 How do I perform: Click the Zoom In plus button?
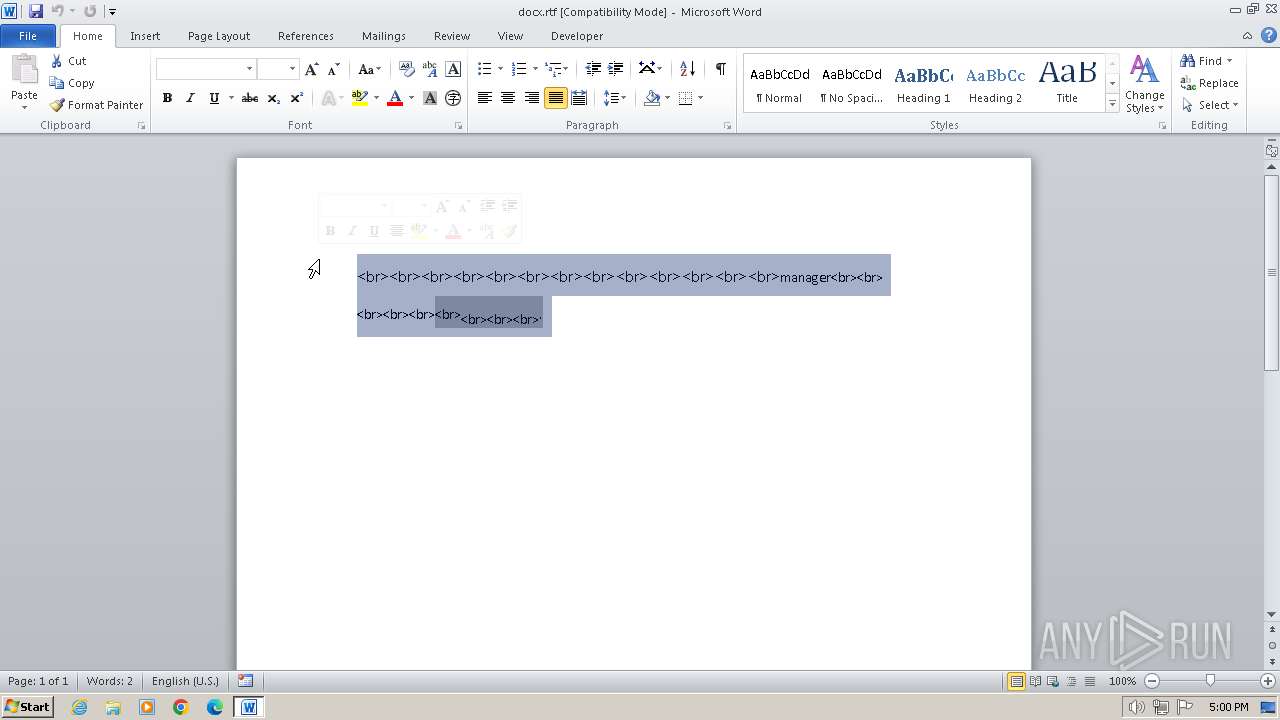[x=1268, y=681]
